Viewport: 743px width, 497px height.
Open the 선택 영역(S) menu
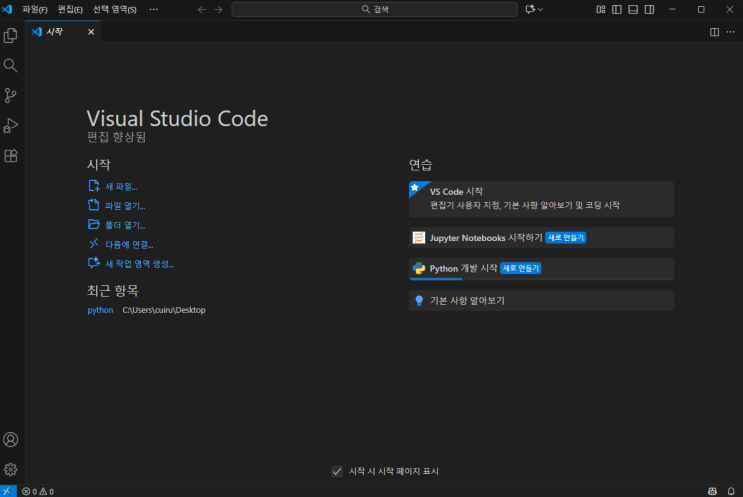click(x=114, y=9)
